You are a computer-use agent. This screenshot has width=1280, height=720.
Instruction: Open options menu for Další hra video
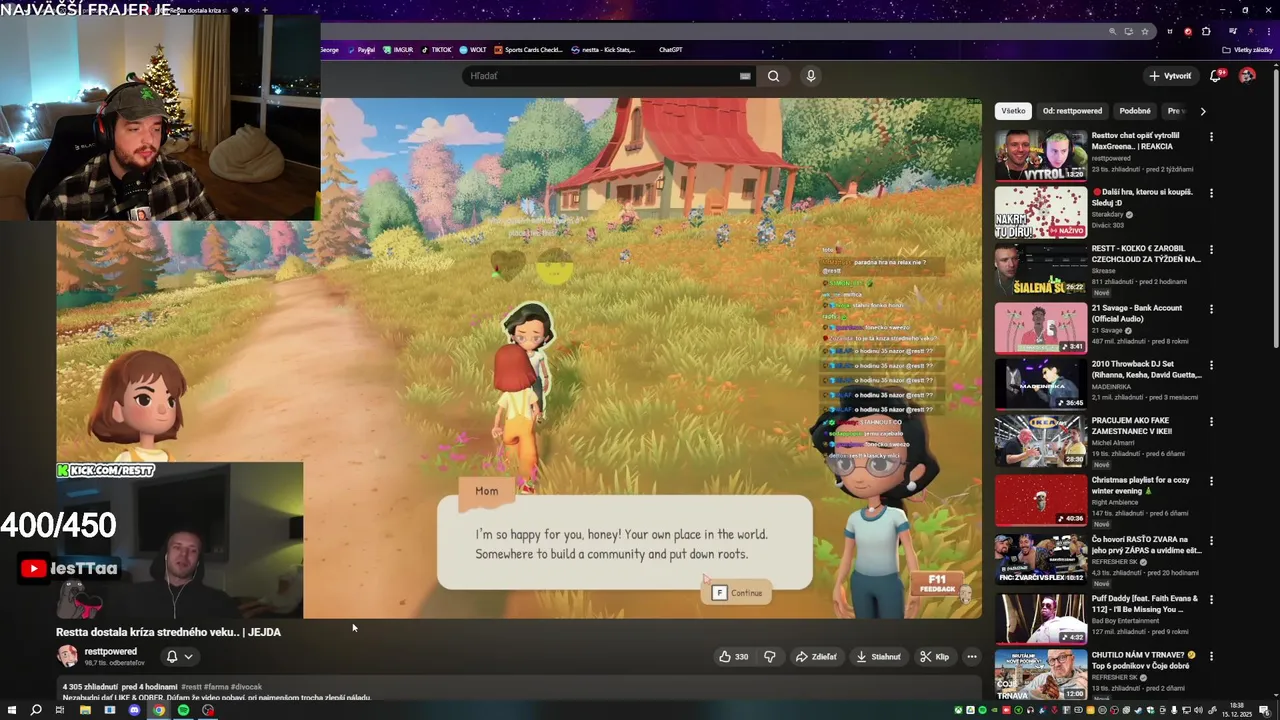tap(1211, 193)
